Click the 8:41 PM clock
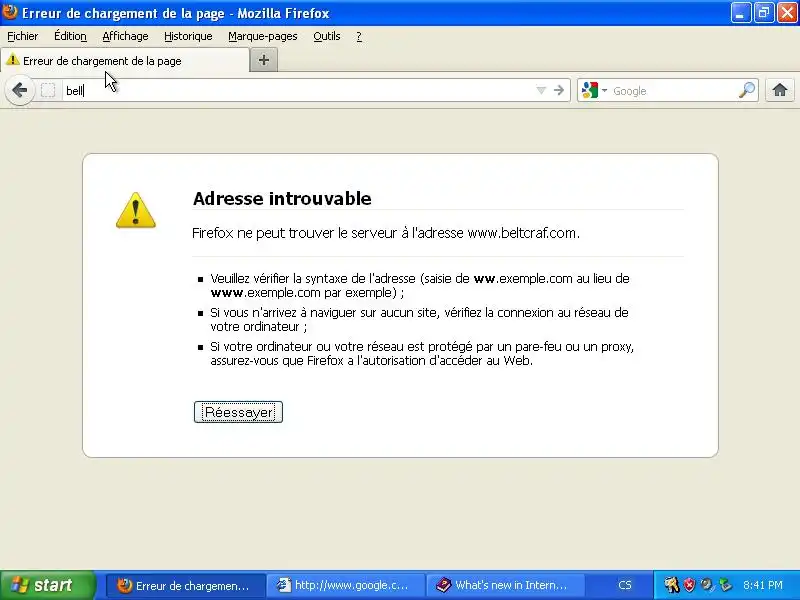The image size is (800, 600). click(x=763, y=585)
